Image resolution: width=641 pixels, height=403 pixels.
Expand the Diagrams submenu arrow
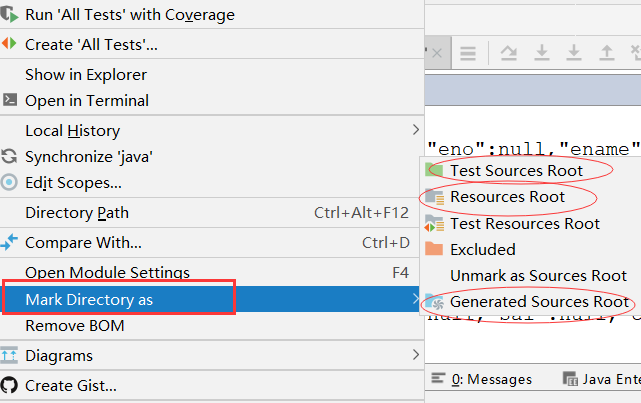pos(415,355)
